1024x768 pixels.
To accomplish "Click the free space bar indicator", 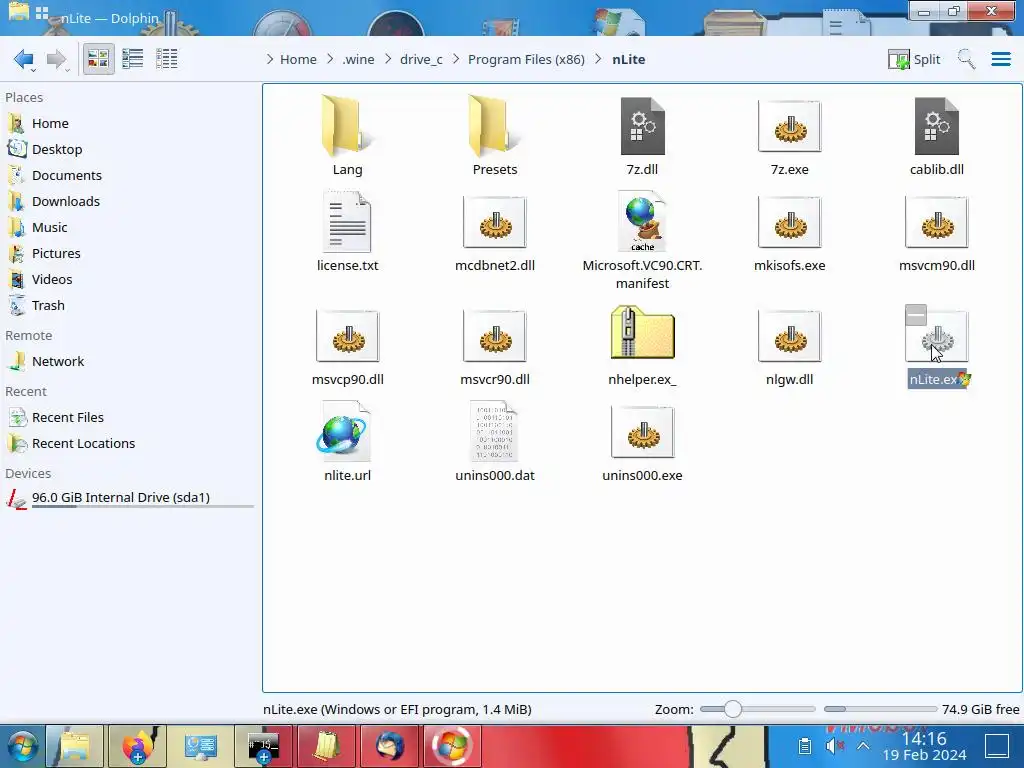I will (880, 709).
